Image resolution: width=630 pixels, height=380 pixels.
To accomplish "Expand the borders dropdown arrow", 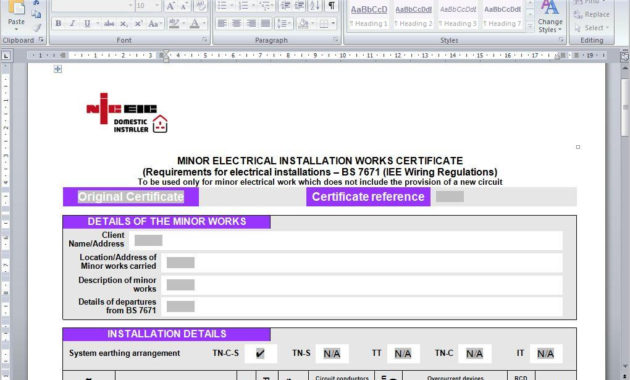I will (333, 24).
